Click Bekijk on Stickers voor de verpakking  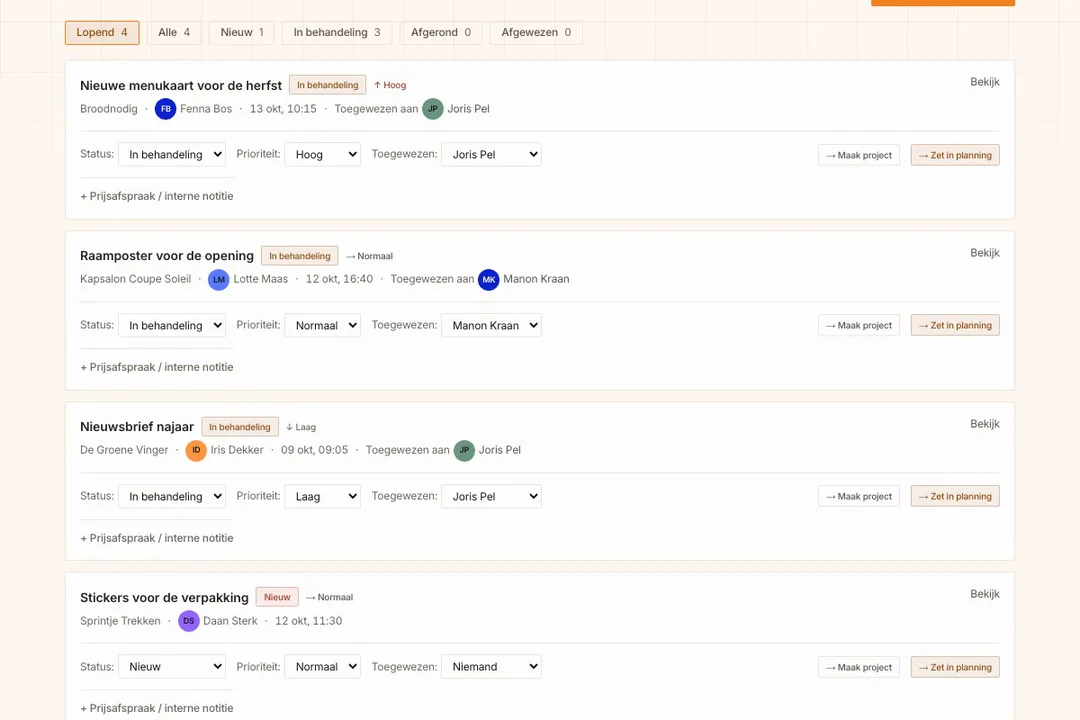point(985,594)
